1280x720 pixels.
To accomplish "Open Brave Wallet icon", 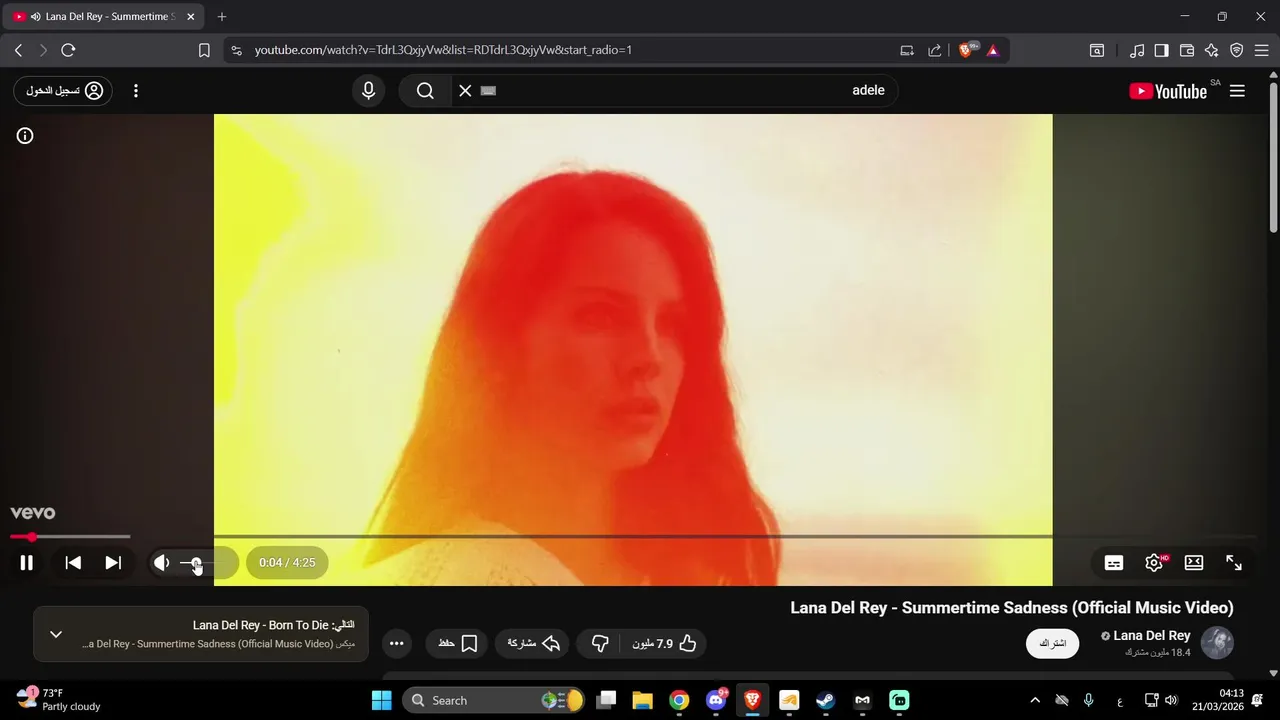I will [x=1187, y=50].
